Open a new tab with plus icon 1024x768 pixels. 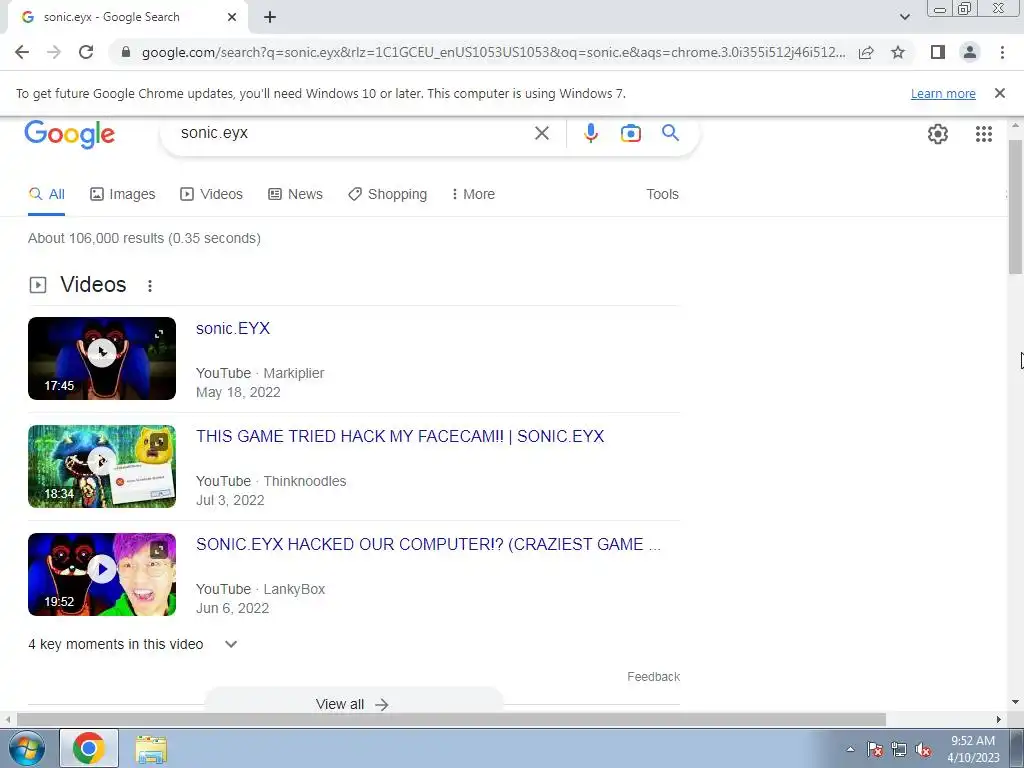(270, 17)
